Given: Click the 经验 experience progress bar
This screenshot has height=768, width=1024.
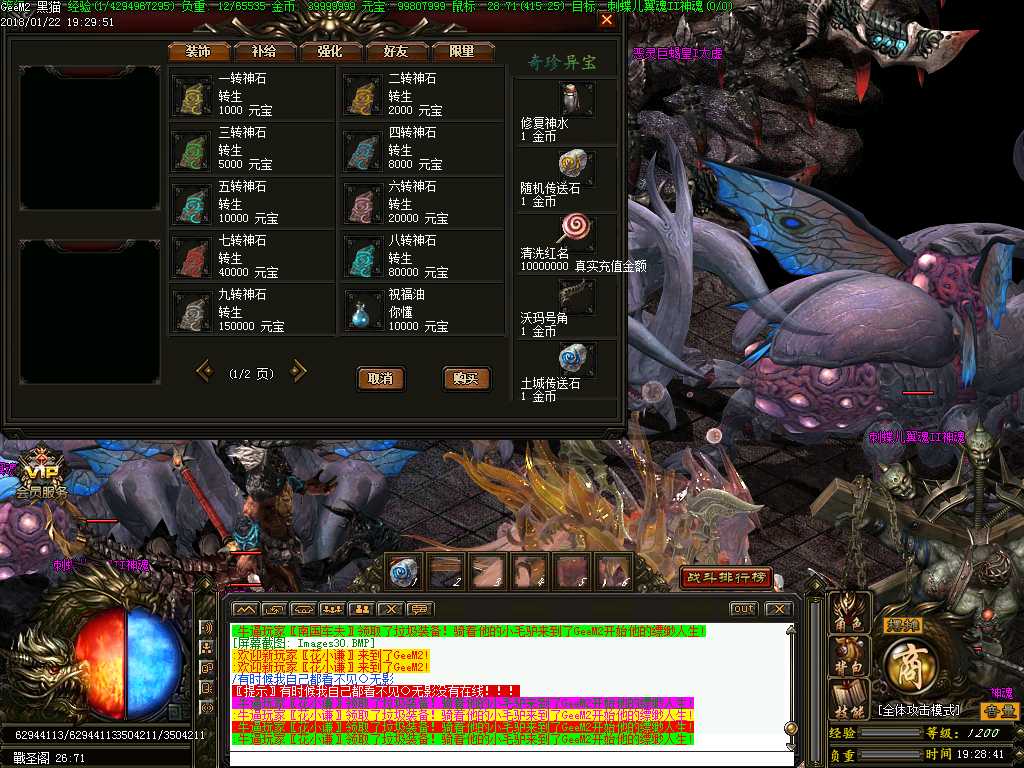Looking at the screenshot, I should pos(889,733).
